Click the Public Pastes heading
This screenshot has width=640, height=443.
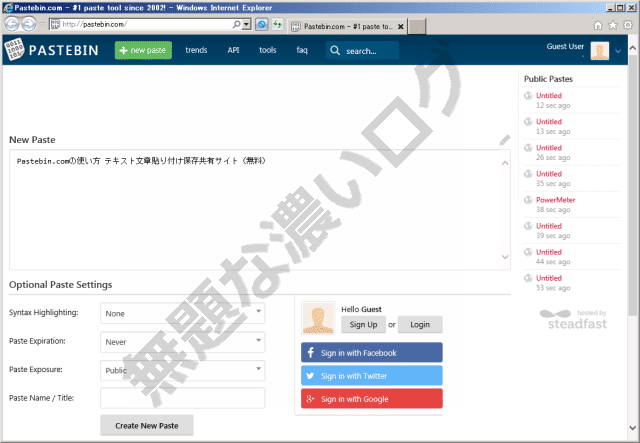click(x=548, y=79)
